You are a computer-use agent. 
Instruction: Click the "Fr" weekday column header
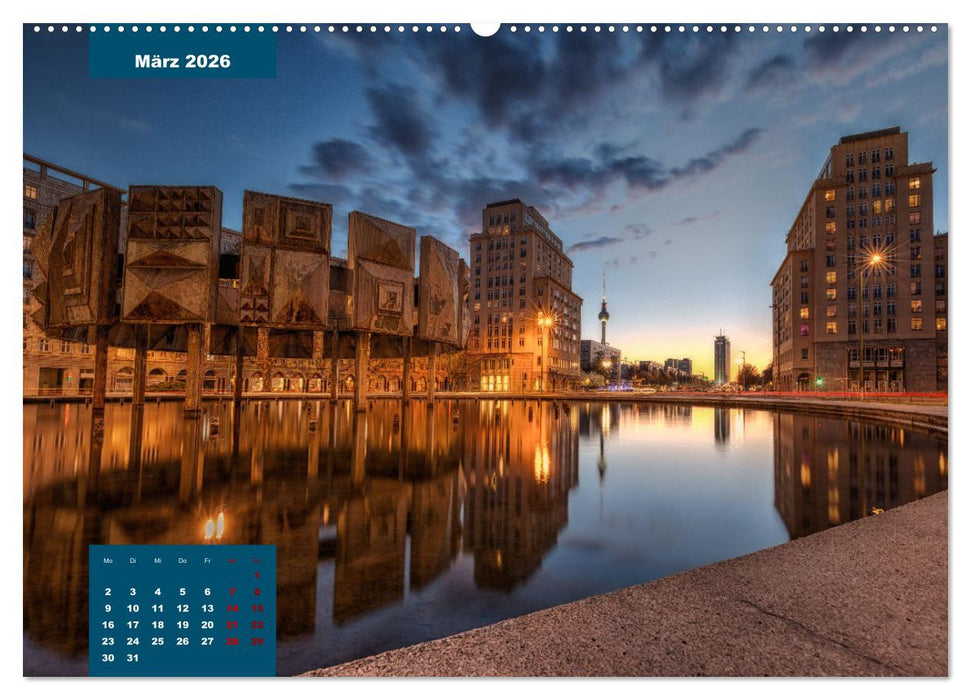[208, 561]
